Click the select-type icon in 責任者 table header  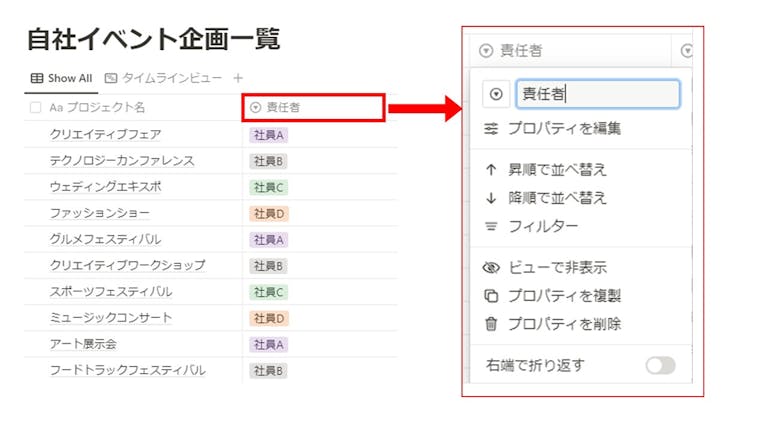(255, 107)
